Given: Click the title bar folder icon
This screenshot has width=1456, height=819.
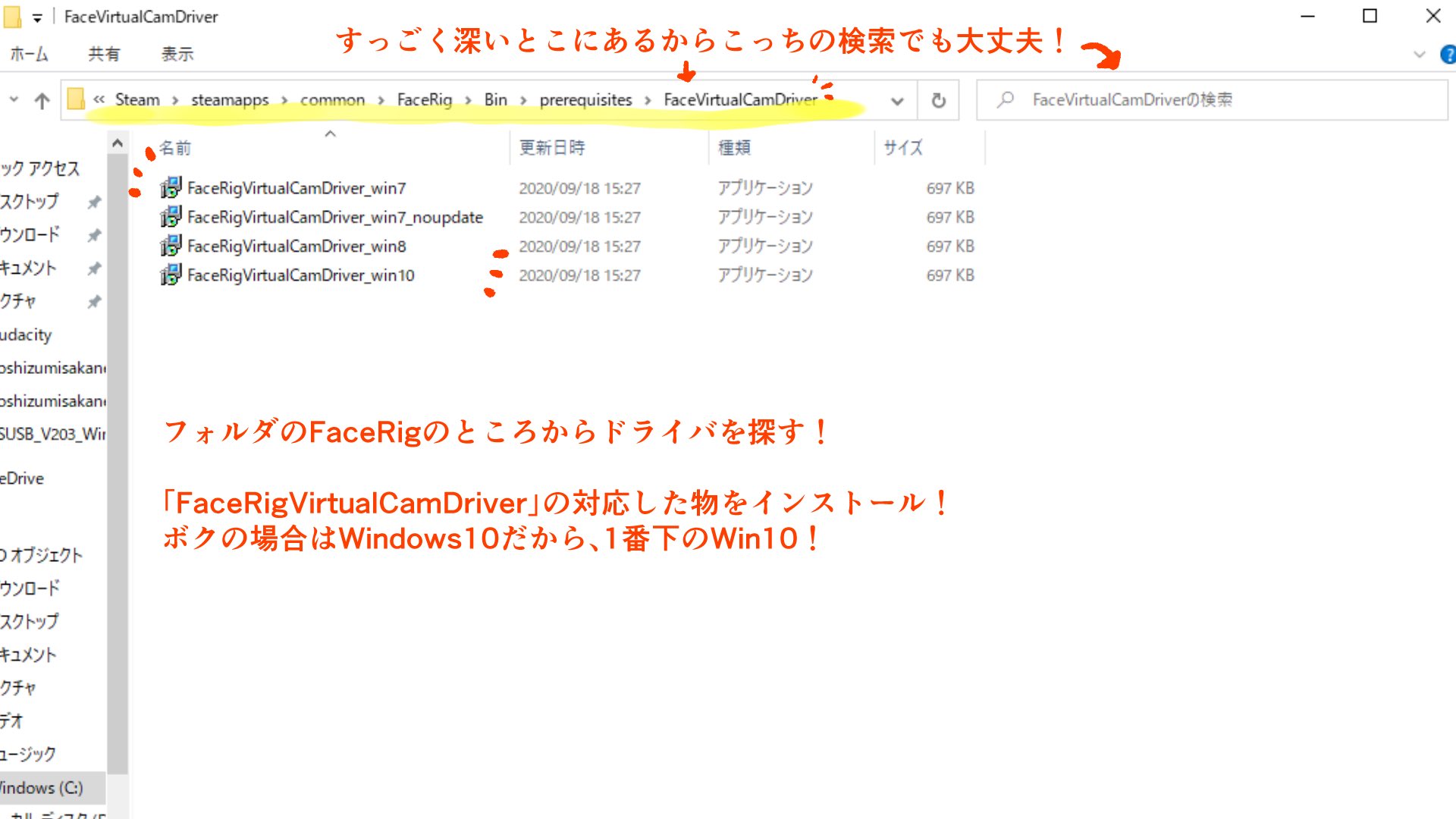Looking at the screenshot, I should [x=12, y=17].
